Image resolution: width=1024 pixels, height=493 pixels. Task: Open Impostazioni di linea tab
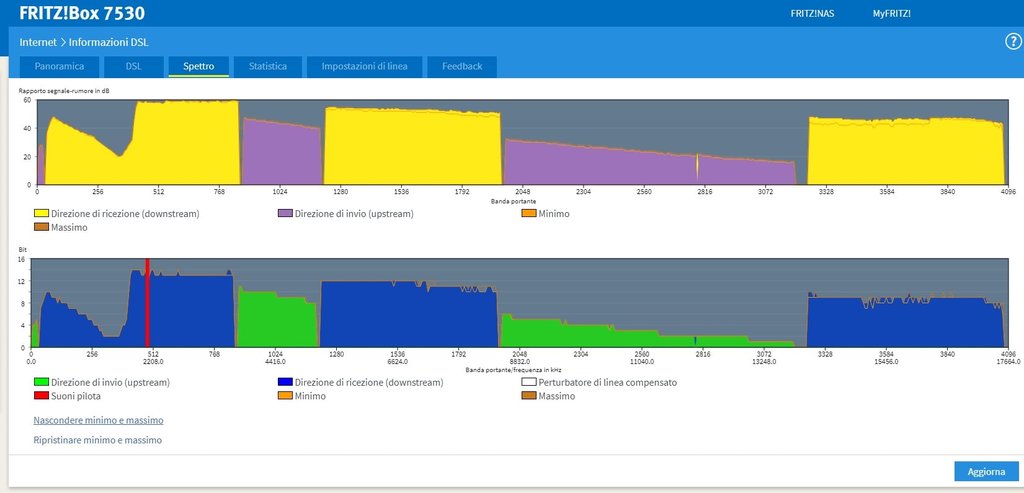pos(364,66)
